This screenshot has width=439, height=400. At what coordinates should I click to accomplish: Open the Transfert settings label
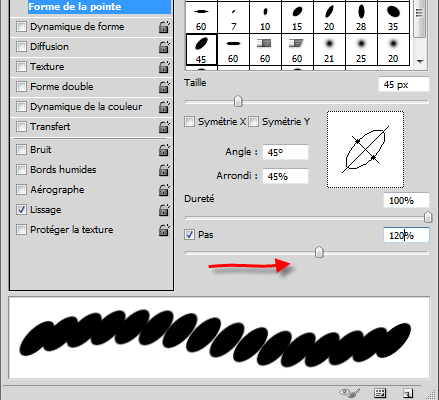pyautogui.click(x=50, y=127)
